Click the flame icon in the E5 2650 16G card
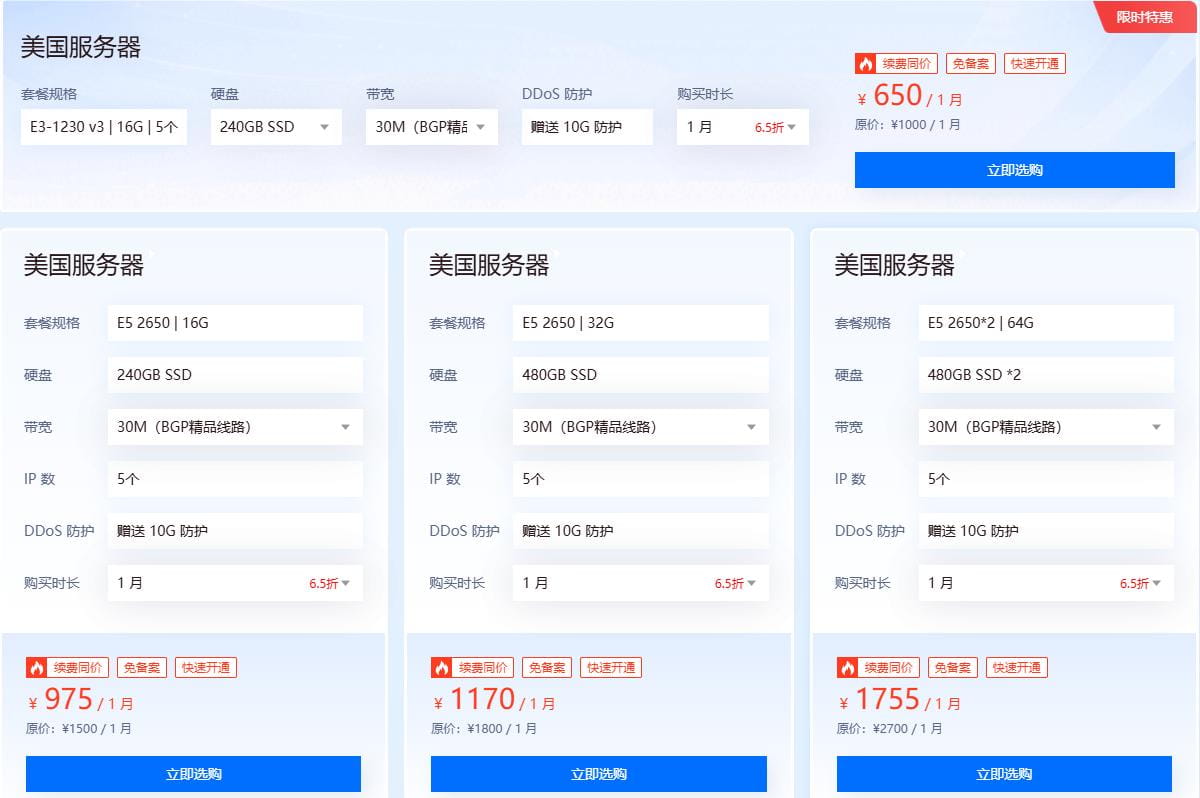 [x=37, y=667]
